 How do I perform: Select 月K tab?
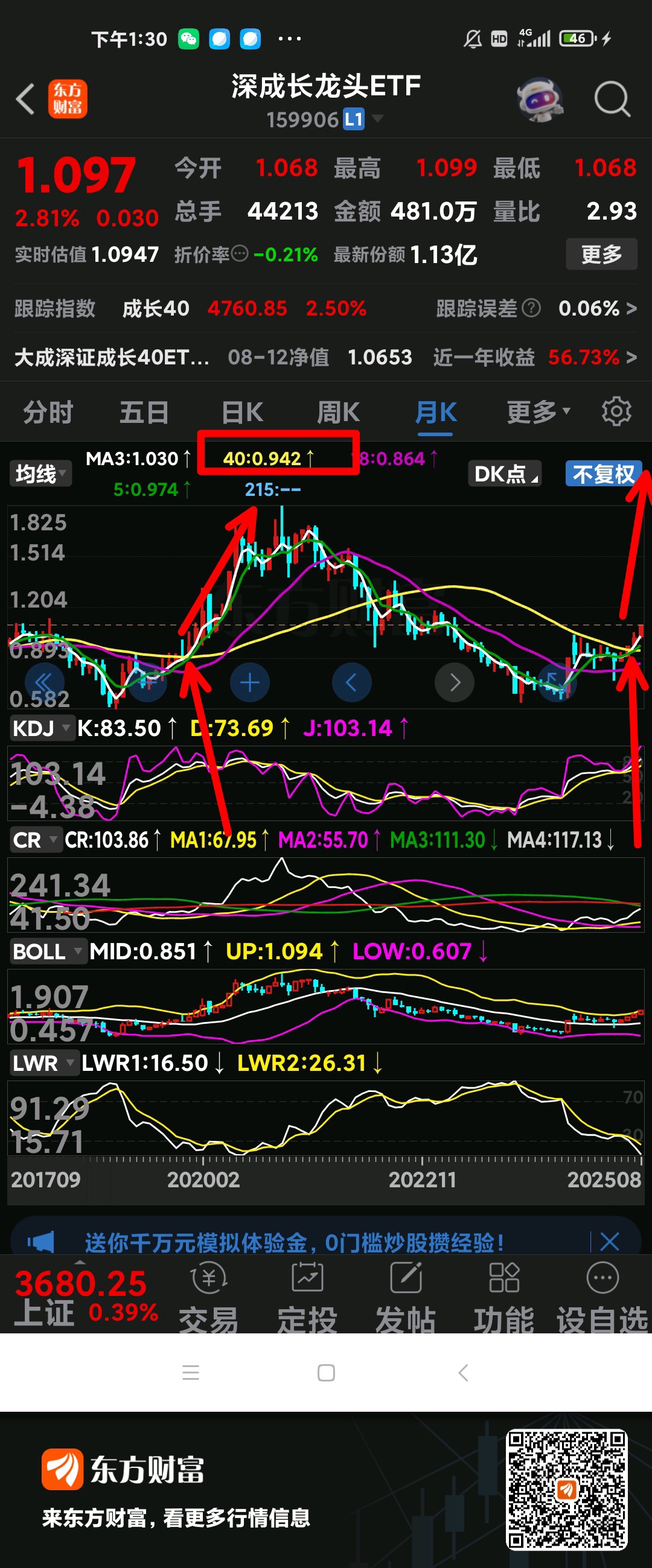pos(436,412)
